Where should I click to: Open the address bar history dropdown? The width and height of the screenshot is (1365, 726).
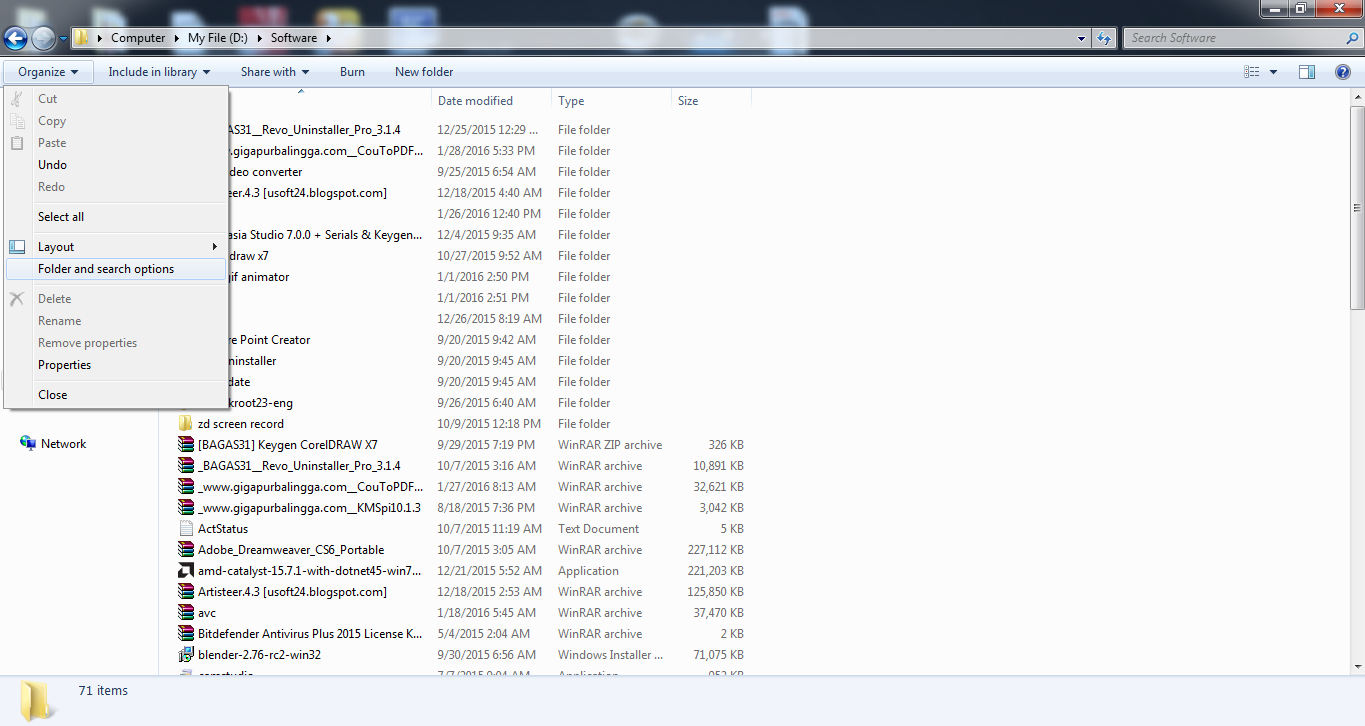(1080, 37)
